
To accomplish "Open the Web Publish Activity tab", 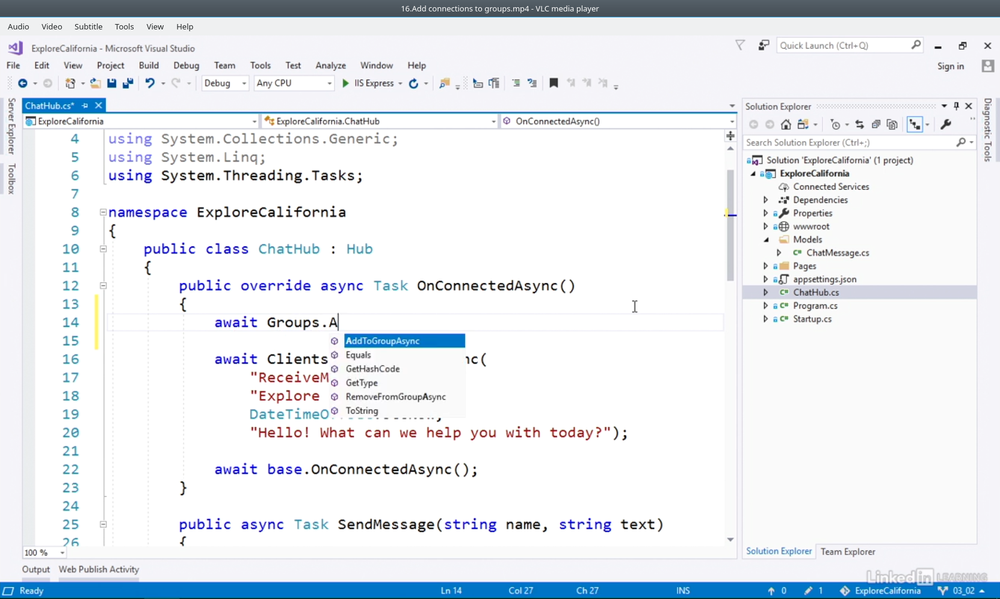I will click(99, 570).
